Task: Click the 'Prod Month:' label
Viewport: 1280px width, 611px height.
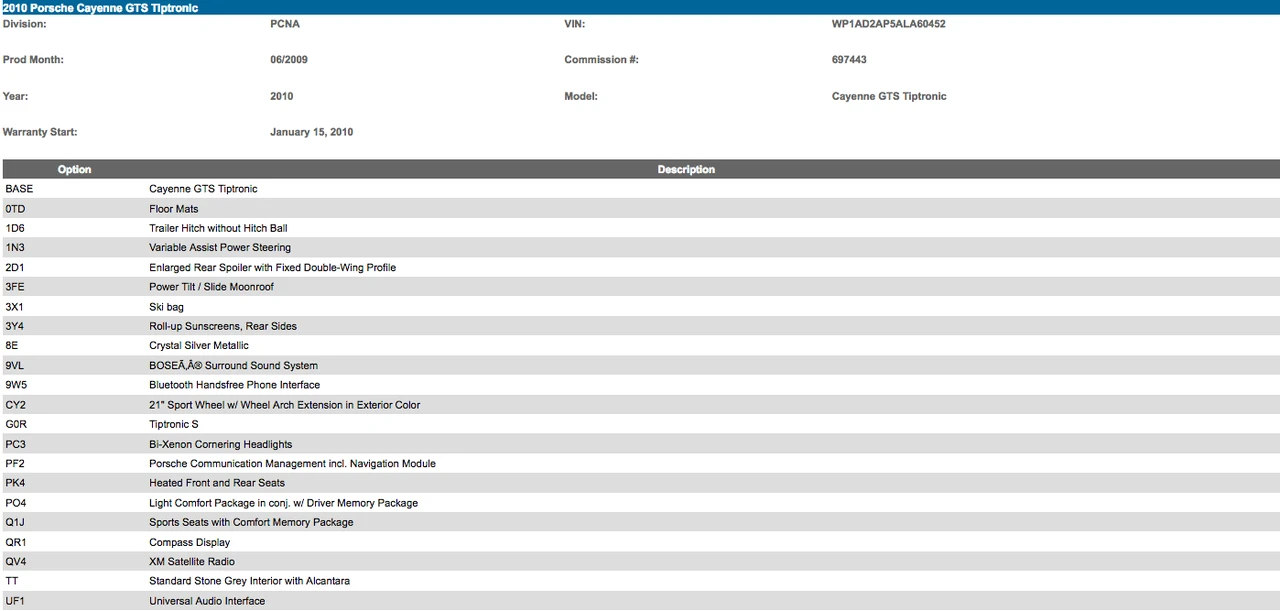Action: [33, 60]
